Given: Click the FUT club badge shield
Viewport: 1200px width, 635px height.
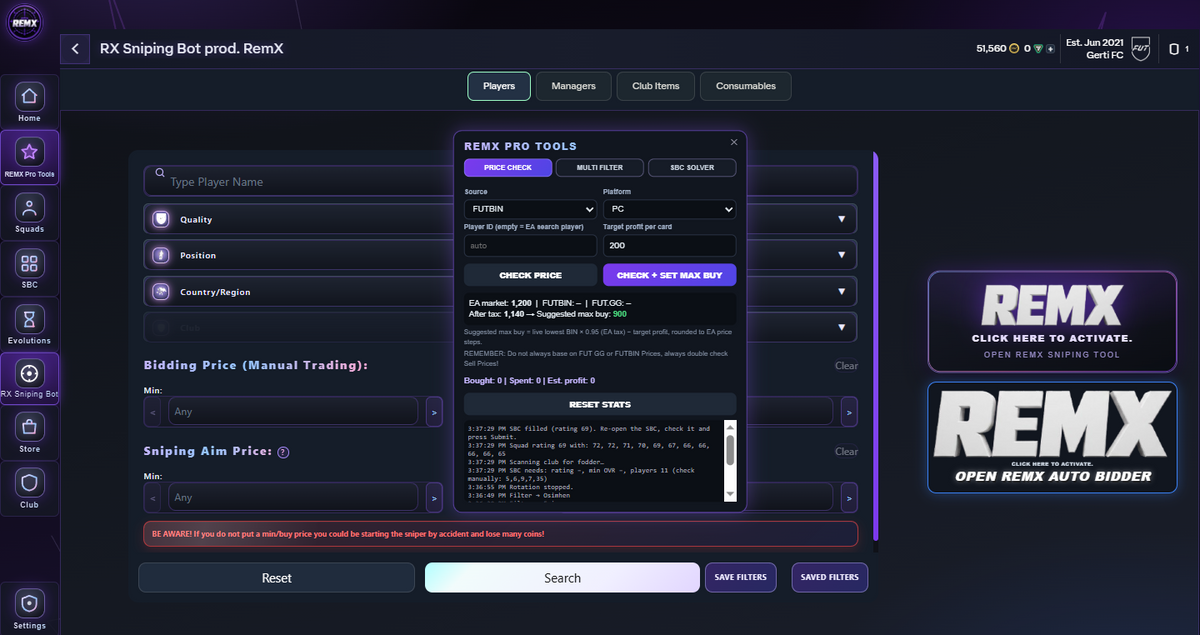Looking at the screenshot, I should [1140, 48].
